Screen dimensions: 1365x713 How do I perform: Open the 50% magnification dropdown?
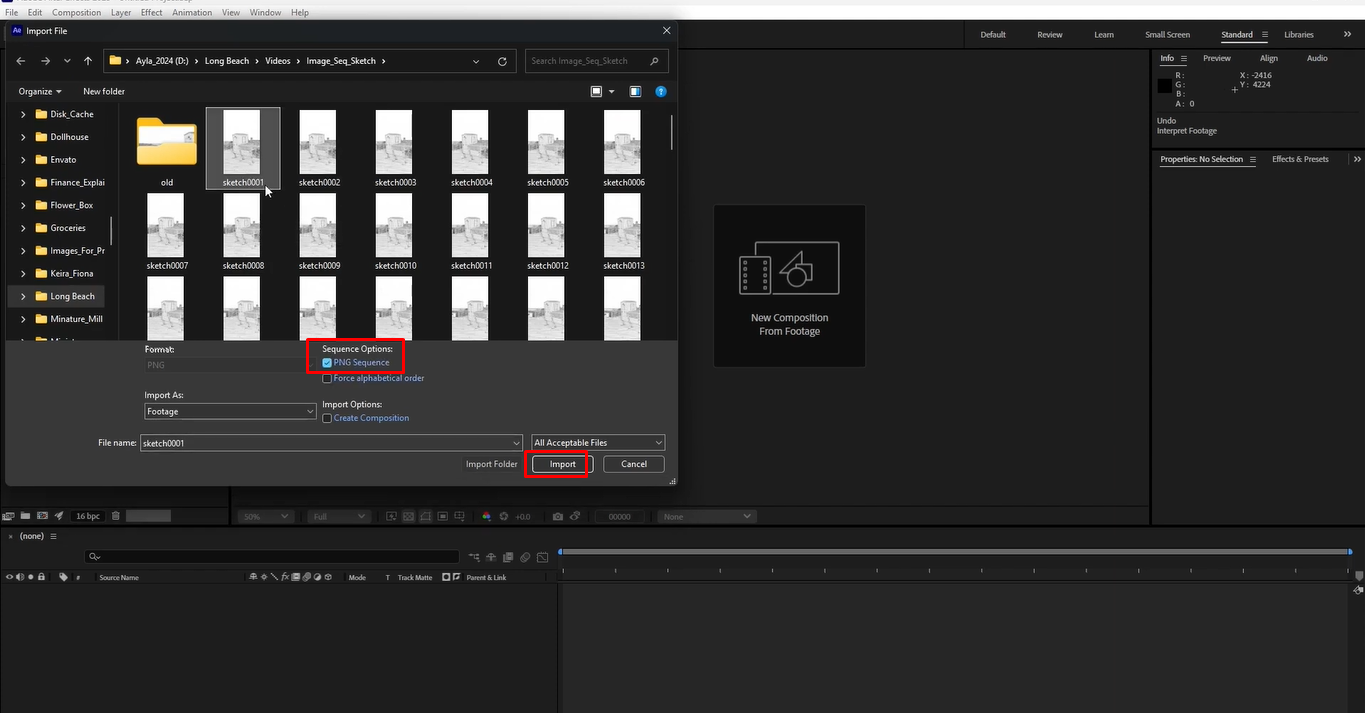264,516
